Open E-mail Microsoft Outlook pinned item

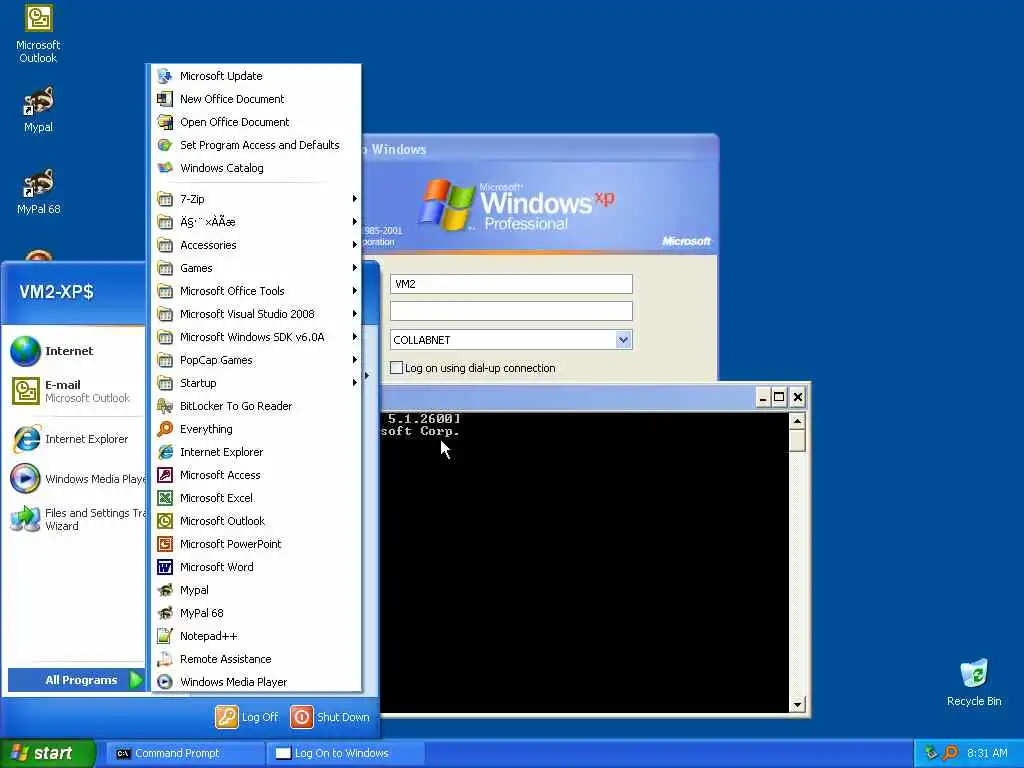(74, 391)
